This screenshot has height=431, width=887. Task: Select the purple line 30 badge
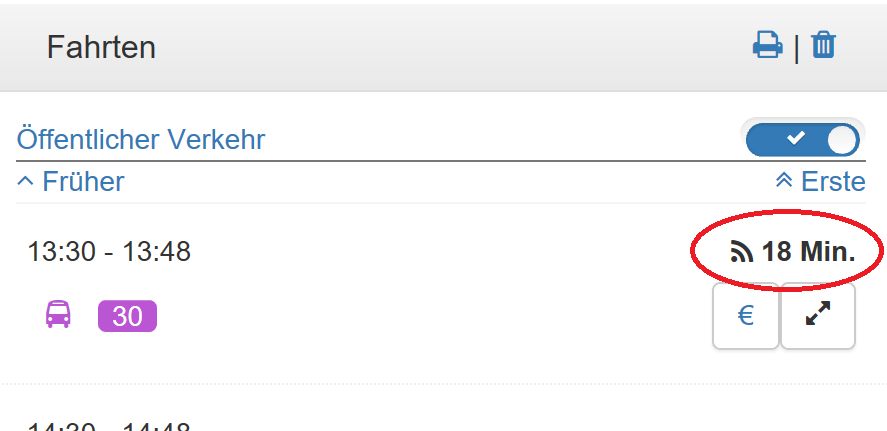point(127,316)
